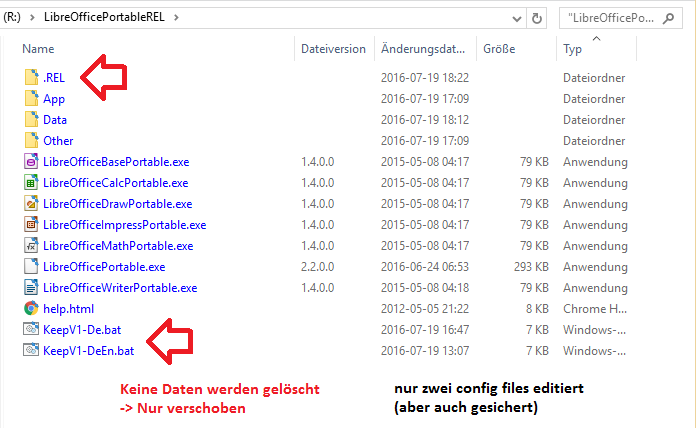696x428 pixels.
Task: Select LibreOfficeImpressPortable.exe file name
Action: tap(125, 225)
